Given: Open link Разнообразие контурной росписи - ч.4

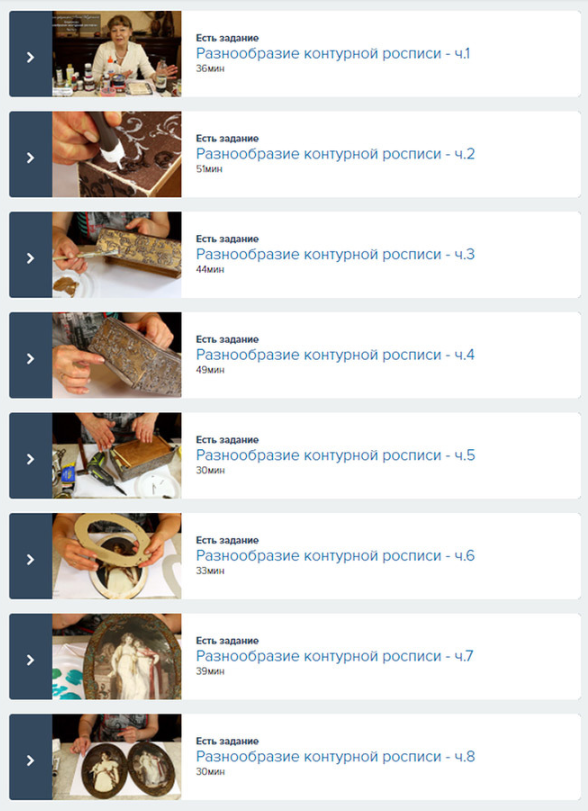Looking at the screenshot, I should tap(335, 354).
